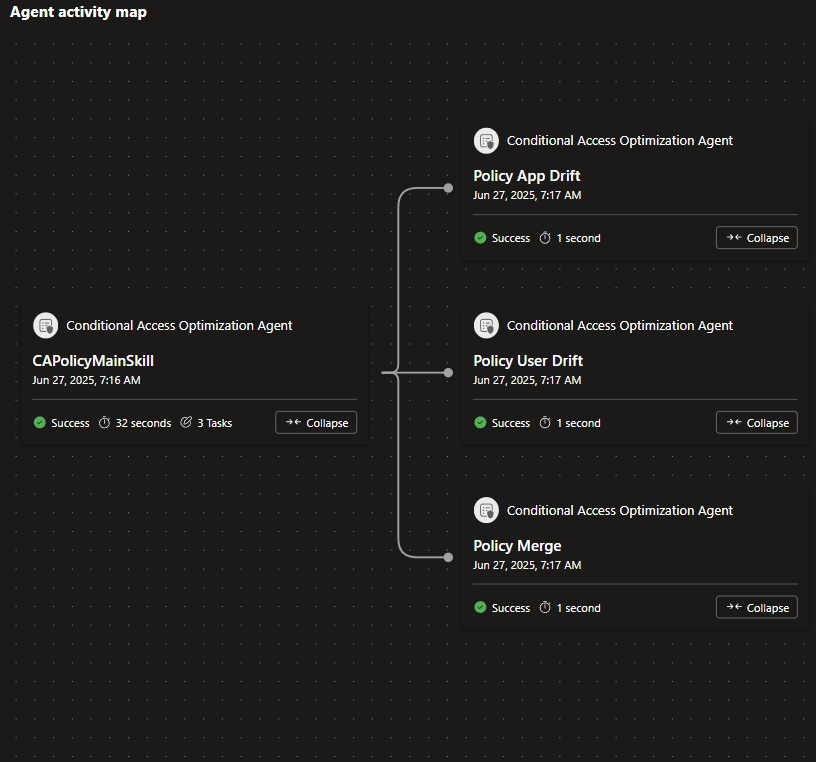The height and width of the screenshot is (762, 816).
Task: Select the Policy Merge title text
Action: 517,545
